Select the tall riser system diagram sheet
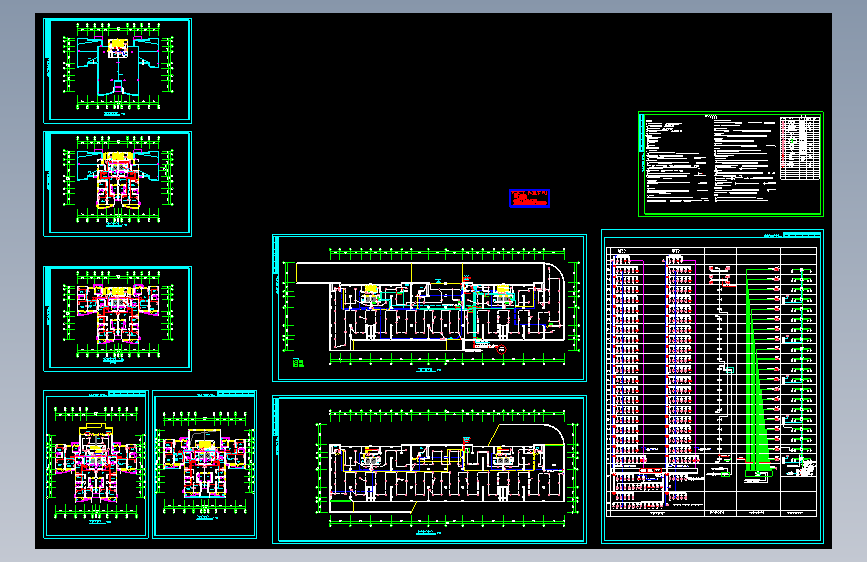Screen dimensions: 867x562 coord(712,386)
